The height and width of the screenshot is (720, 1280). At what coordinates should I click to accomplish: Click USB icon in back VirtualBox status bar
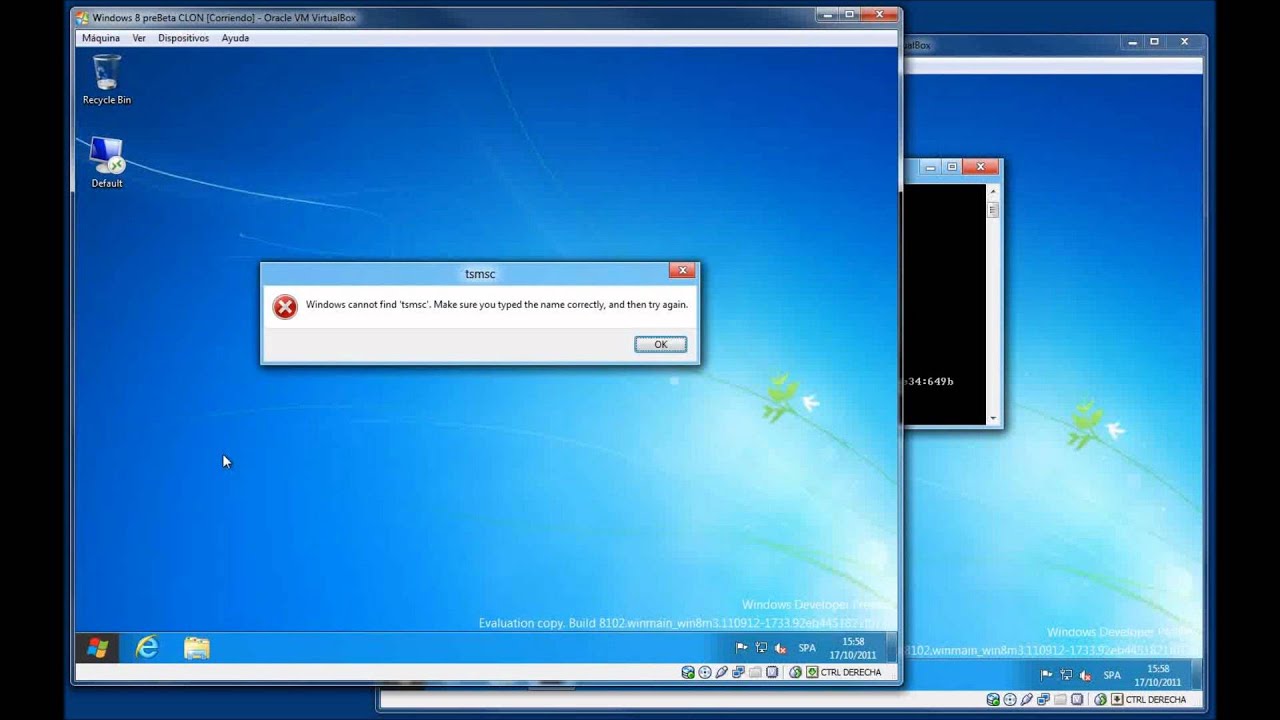tap(1026, 699)
